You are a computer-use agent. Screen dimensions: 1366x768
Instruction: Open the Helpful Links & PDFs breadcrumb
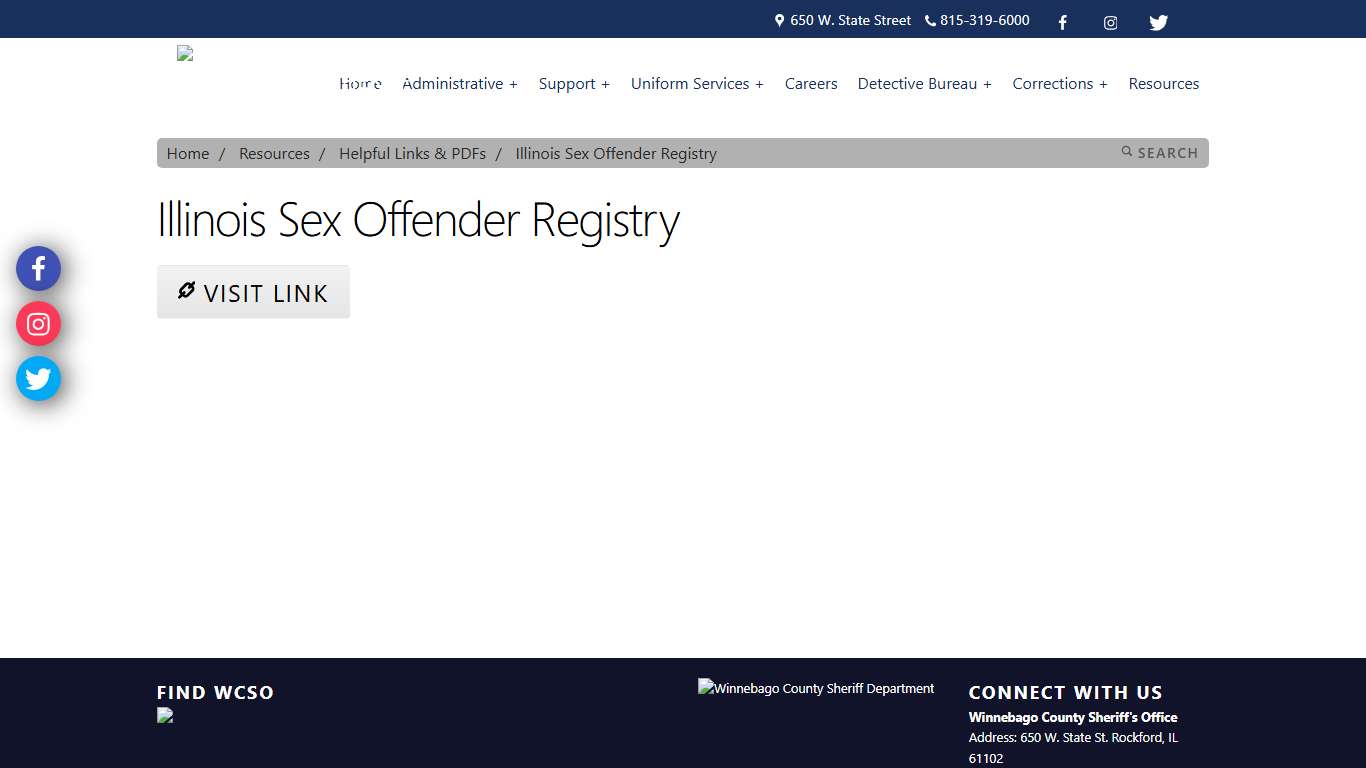tap(412, 153)
